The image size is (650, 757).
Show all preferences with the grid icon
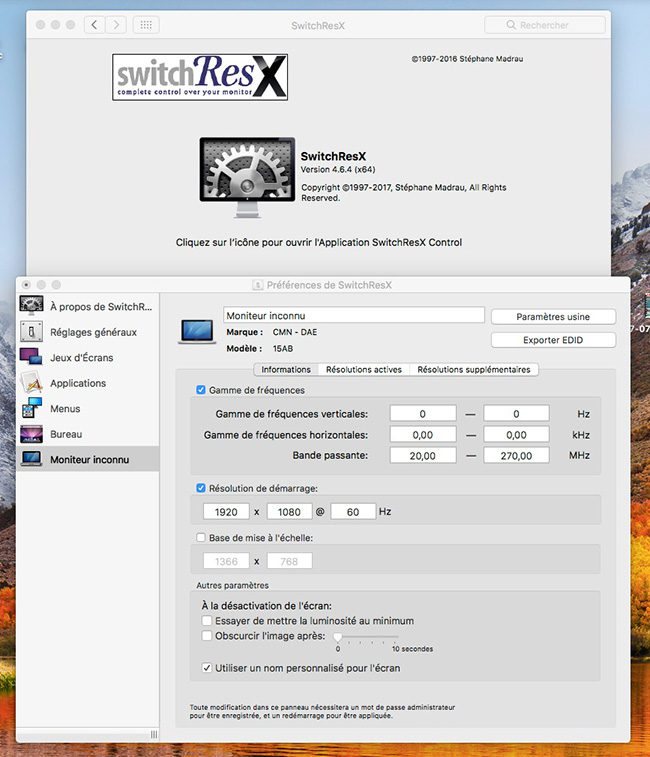click(x=146, y=25)
